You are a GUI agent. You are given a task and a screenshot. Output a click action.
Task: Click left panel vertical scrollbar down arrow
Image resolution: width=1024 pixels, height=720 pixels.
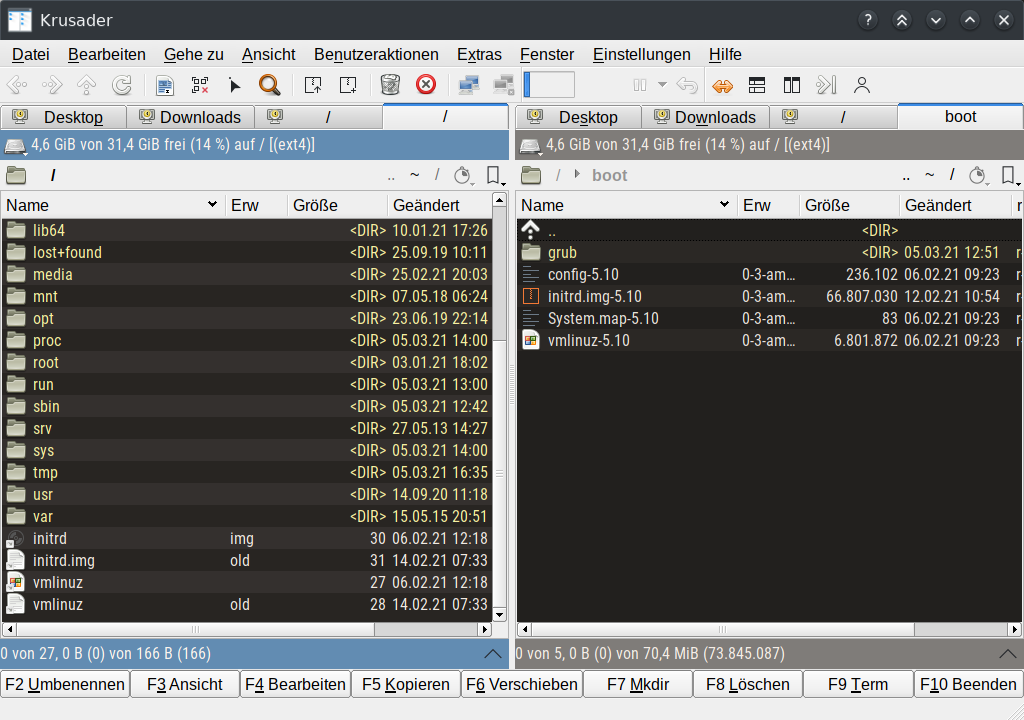pos(500,614)
